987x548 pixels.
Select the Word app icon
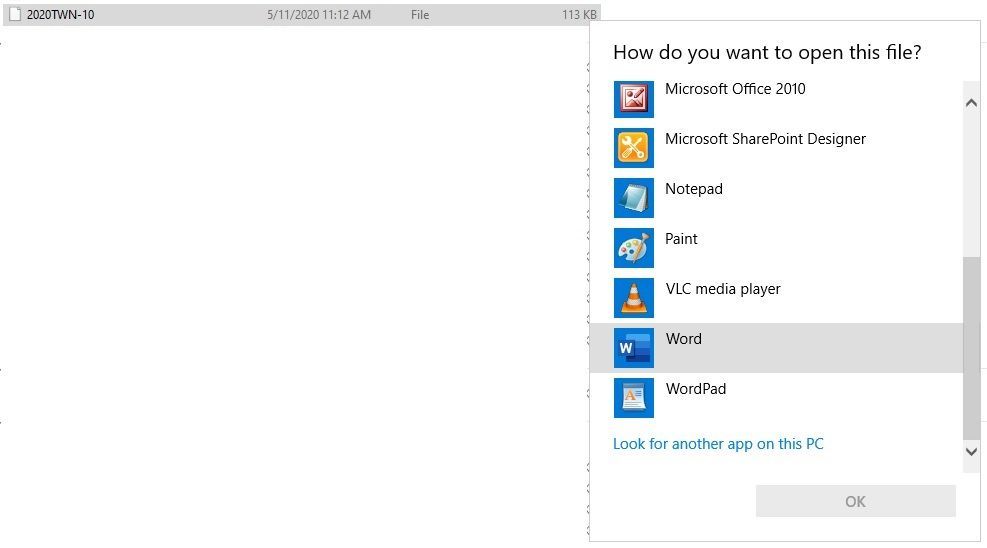(633, 347)
